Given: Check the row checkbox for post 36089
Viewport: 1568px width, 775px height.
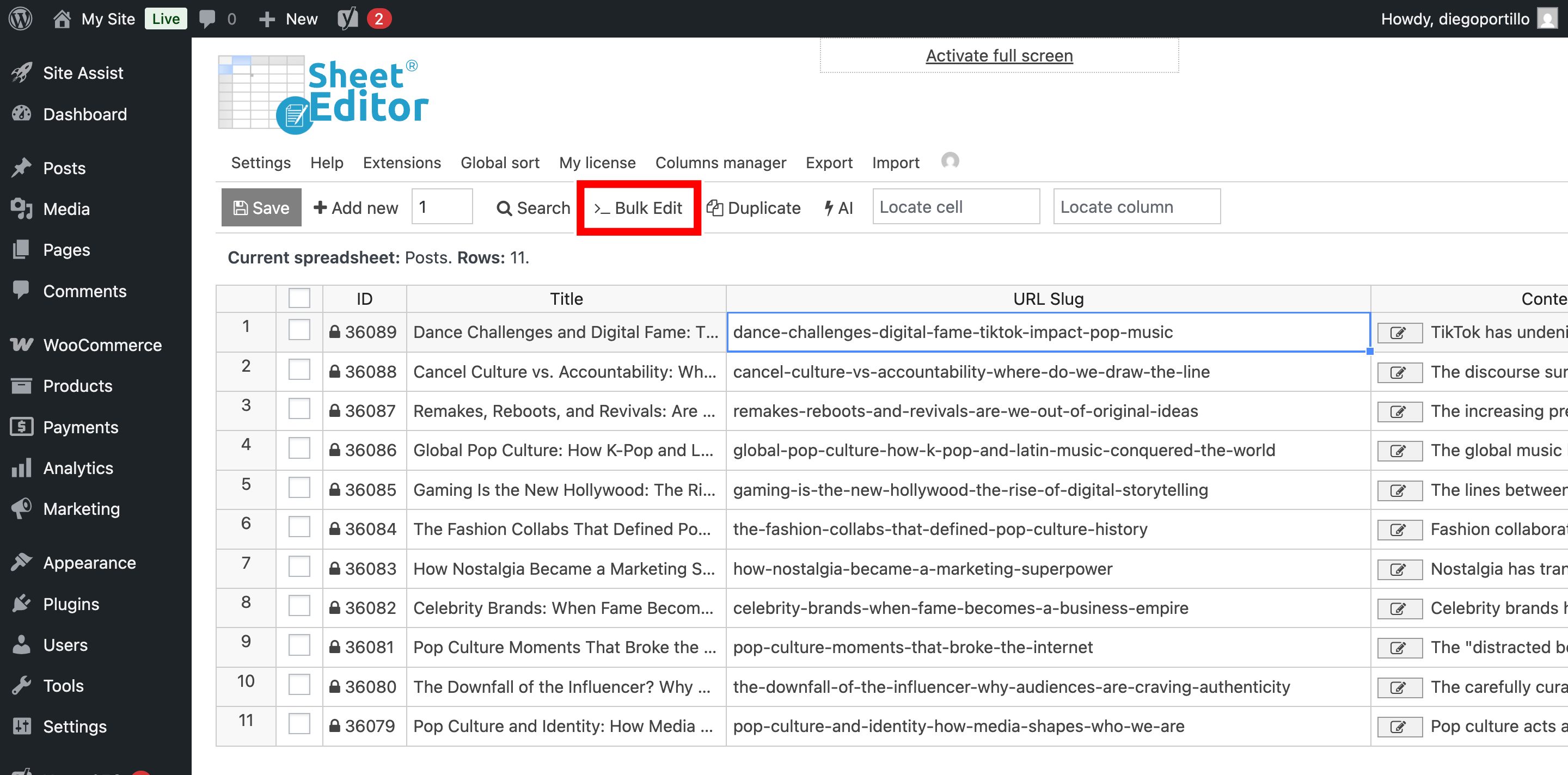Looking at the screenshot, I should pyautogui.click(x=299, y=331).
